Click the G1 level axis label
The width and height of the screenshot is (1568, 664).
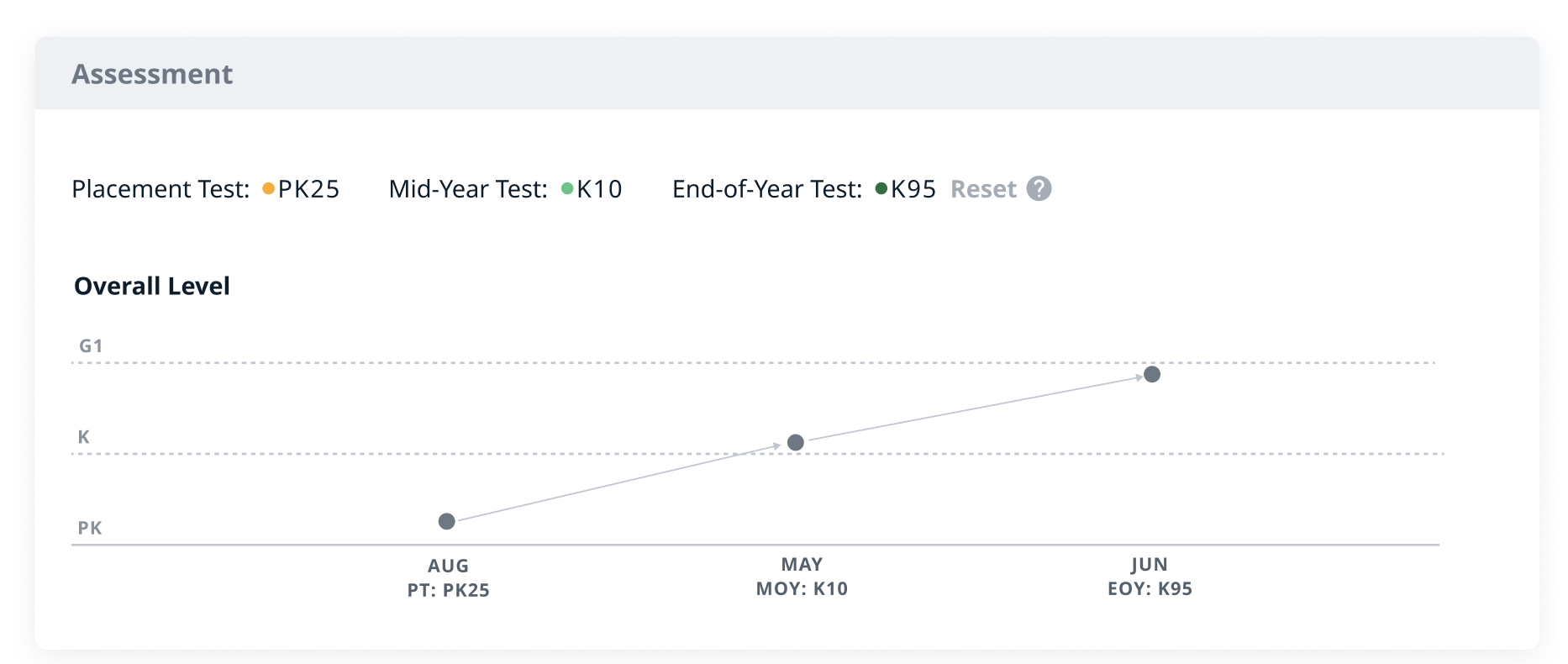point(91,345)
